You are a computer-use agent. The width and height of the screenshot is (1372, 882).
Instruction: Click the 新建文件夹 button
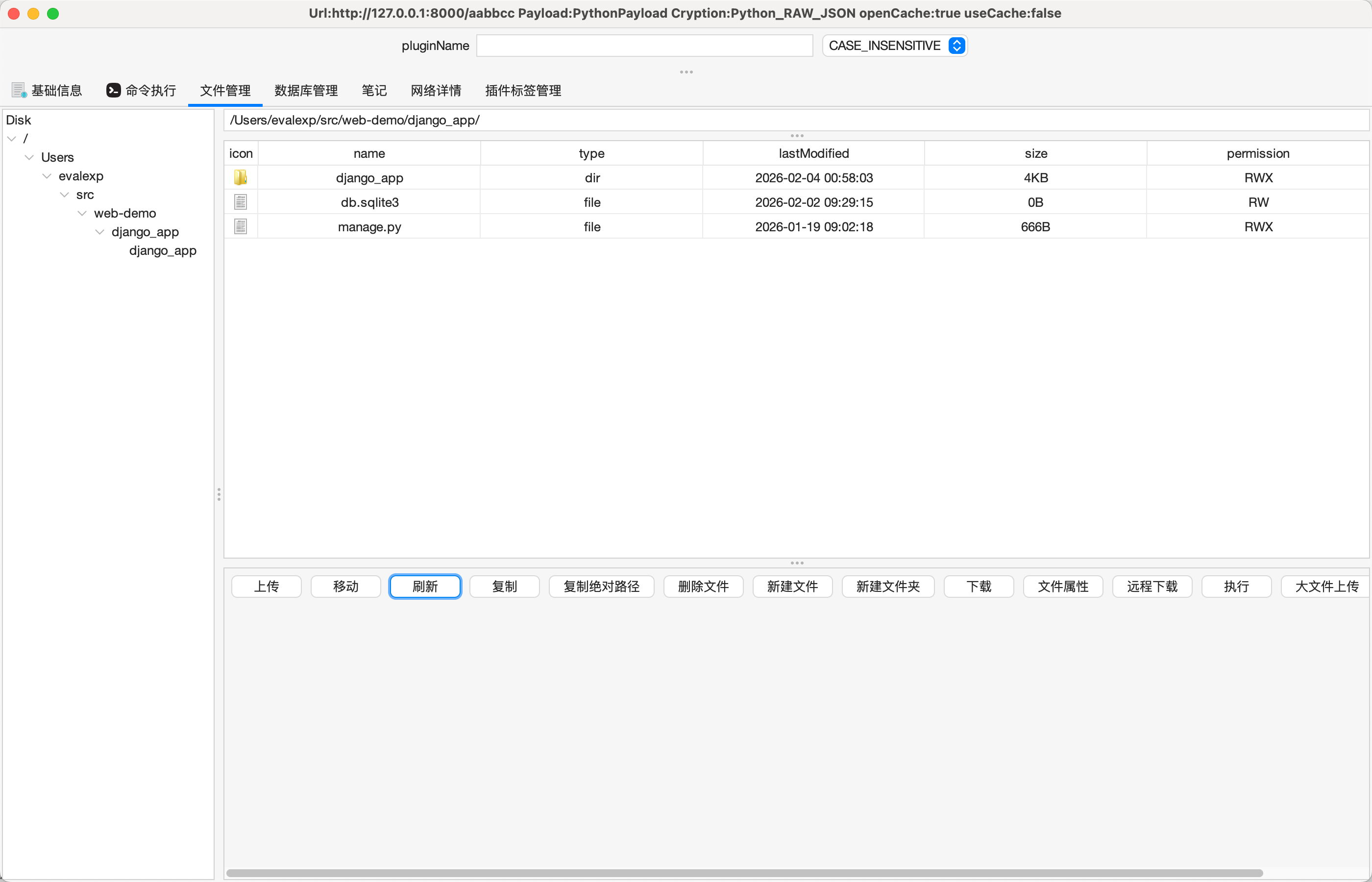(x=887, y=586)
